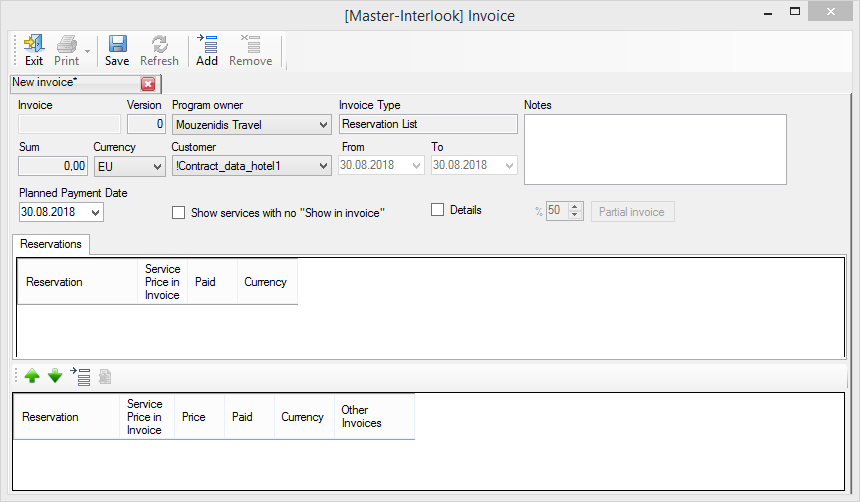Click the green up arrow icon
This screenshot has height=502, width=860.
click(x=32, y=377)
